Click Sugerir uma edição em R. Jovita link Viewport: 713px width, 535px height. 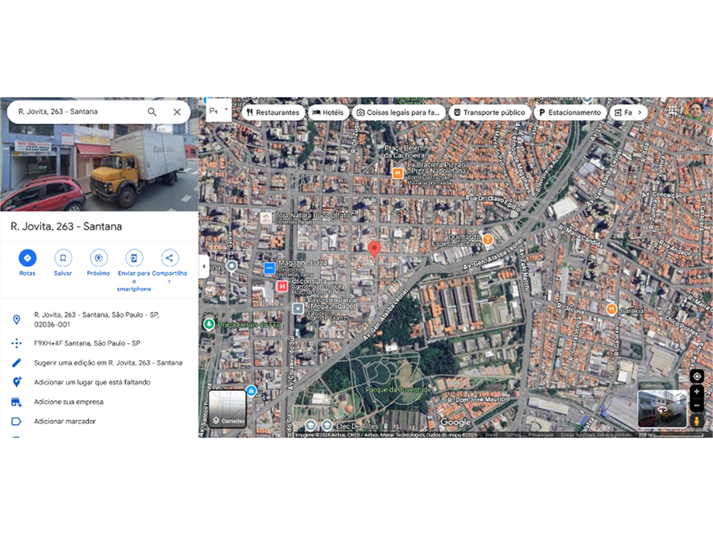coord(108,363)
